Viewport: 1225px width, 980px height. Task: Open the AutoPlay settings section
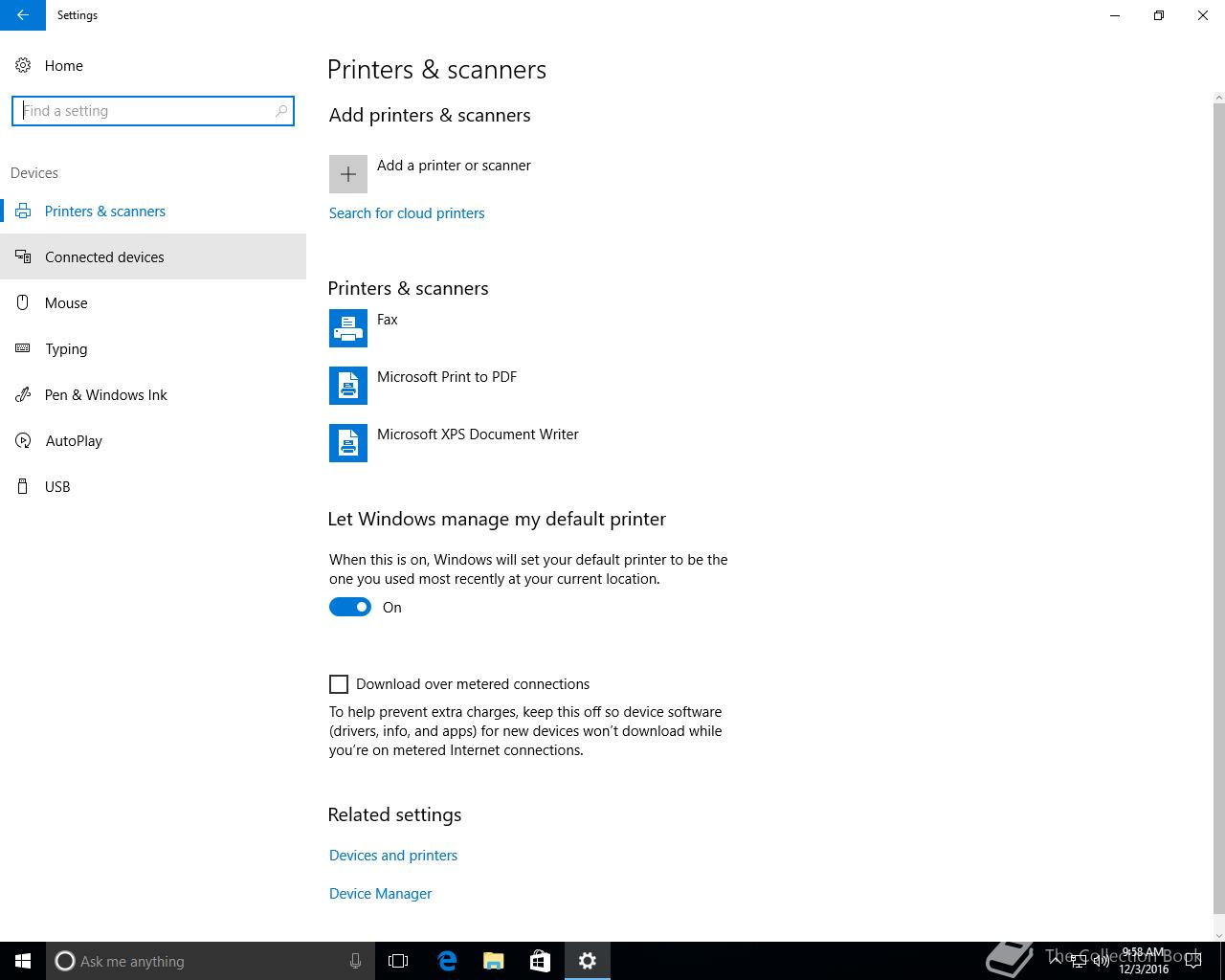pos(153,441)
